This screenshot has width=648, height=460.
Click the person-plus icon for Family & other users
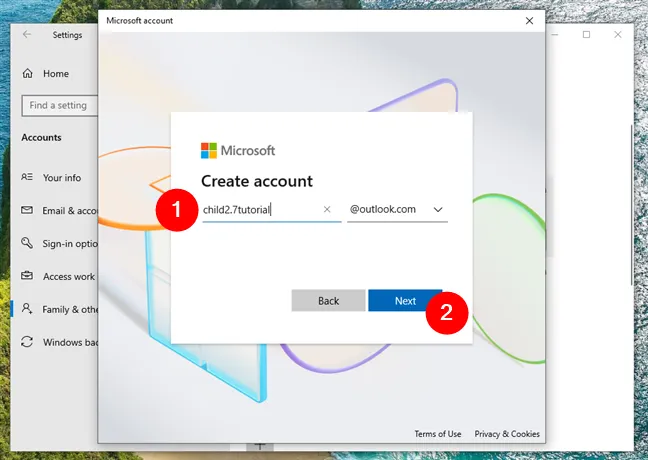click(x=27, y=309)
